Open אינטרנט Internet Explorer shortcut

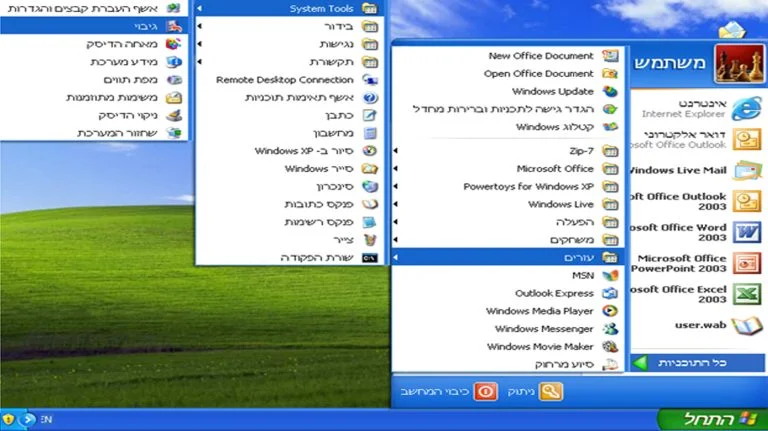[697, 109]
